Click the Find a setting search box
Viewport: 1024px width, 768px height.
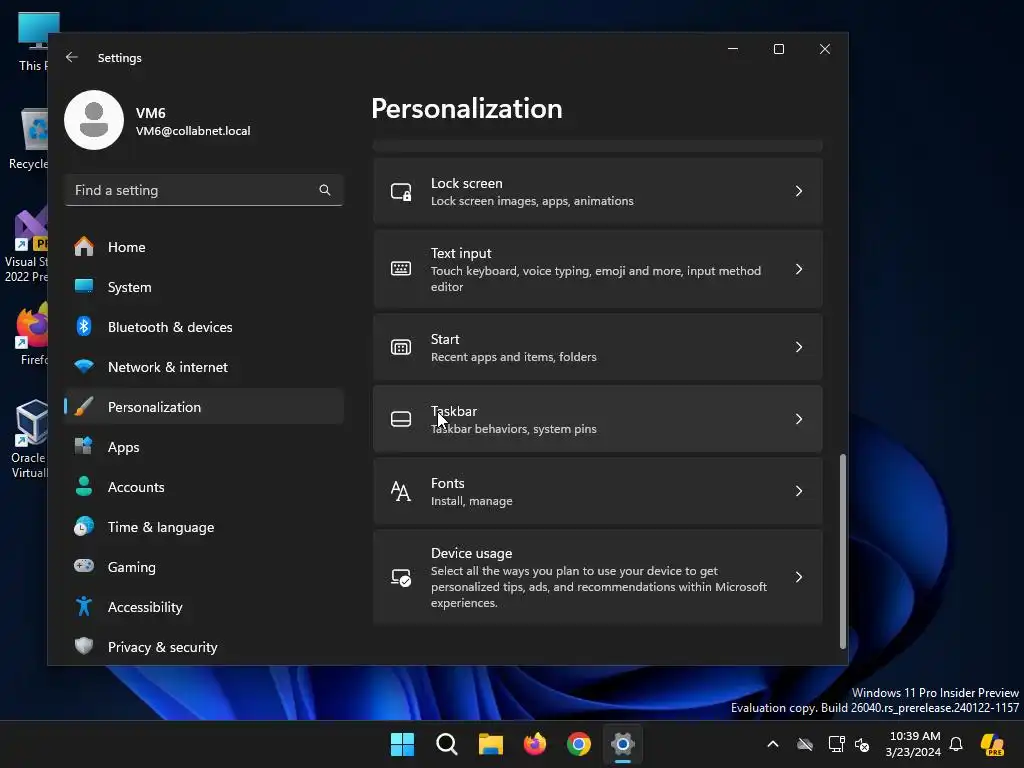coord(204,190)
